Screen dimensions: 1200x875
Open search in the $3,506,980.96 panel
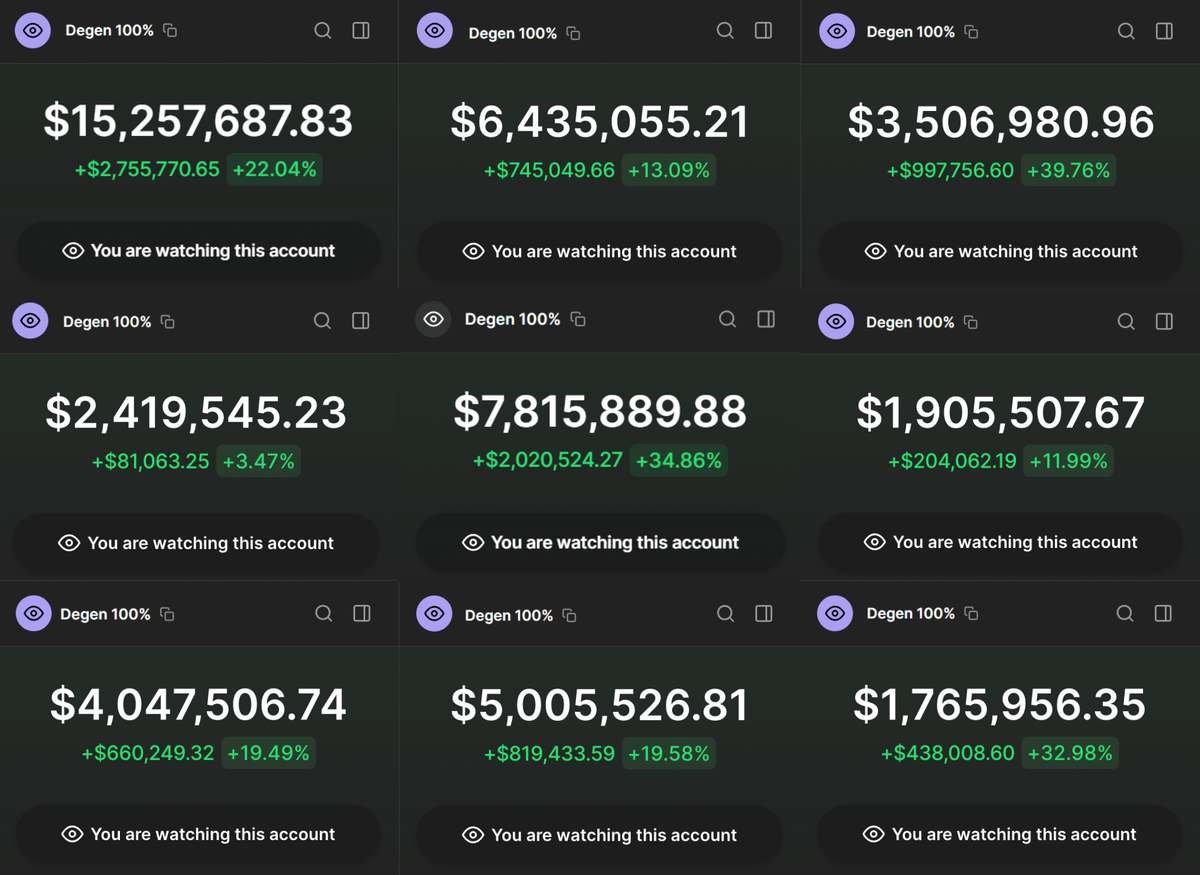tap(1126, 31)
